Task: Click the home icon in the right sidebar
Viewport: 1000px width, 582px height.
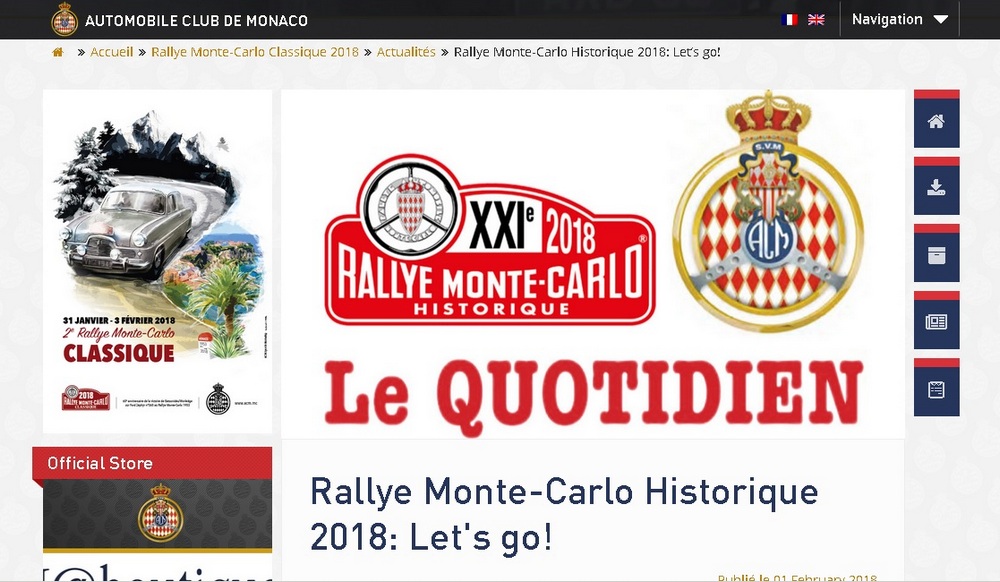Action: click(936, 120)
